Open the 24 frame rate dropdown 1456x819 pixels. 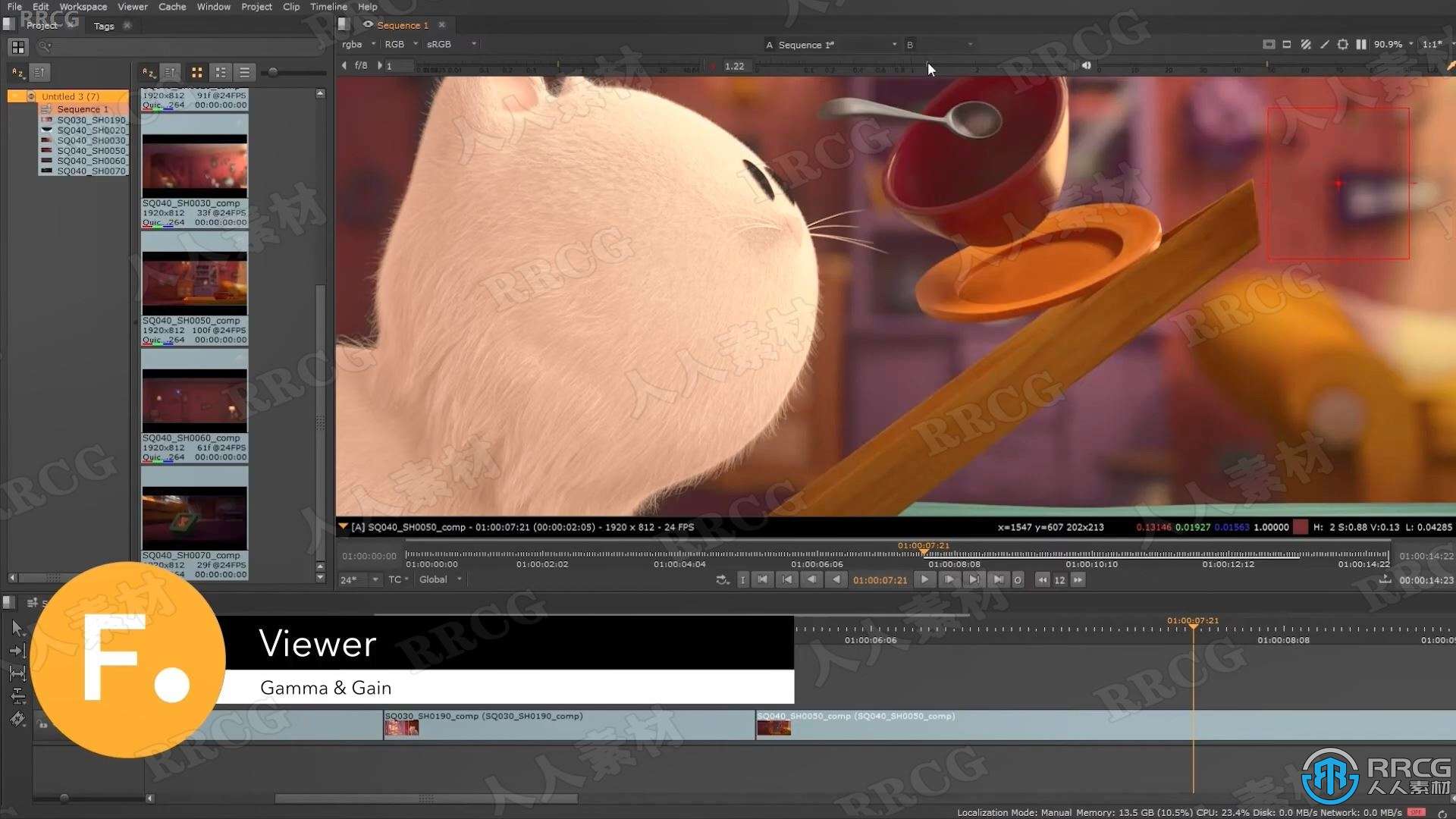[359, 579]
